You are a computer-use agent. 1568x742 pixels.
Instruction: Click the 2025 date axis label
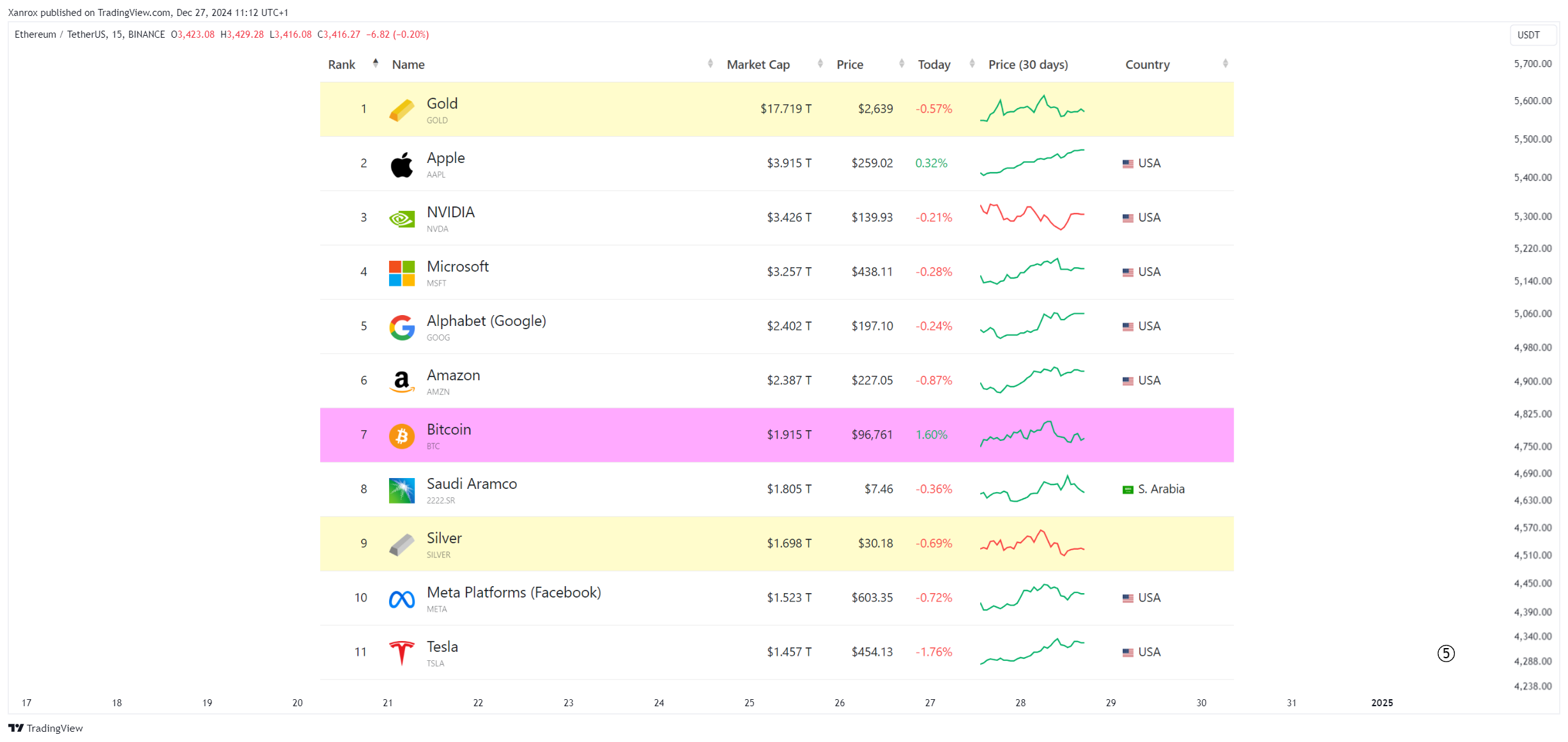coord(1381,702)
